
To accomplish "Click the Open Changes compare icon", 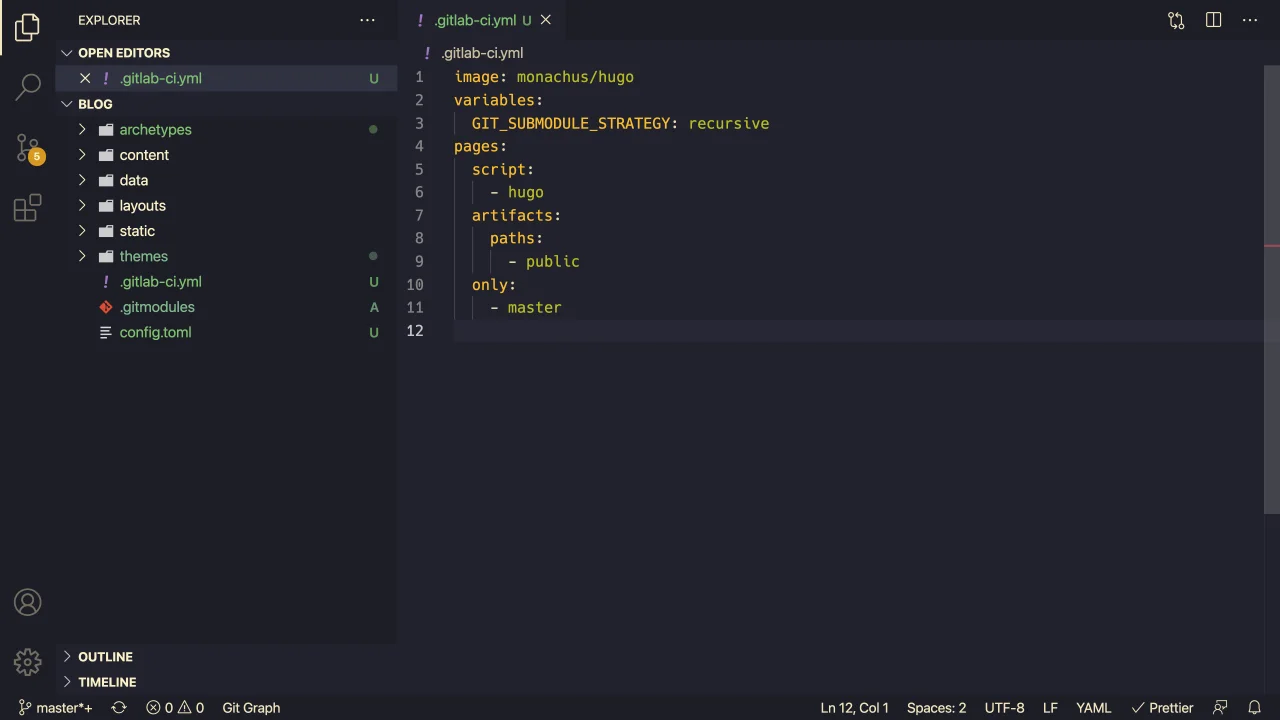I will [1176, 20].
